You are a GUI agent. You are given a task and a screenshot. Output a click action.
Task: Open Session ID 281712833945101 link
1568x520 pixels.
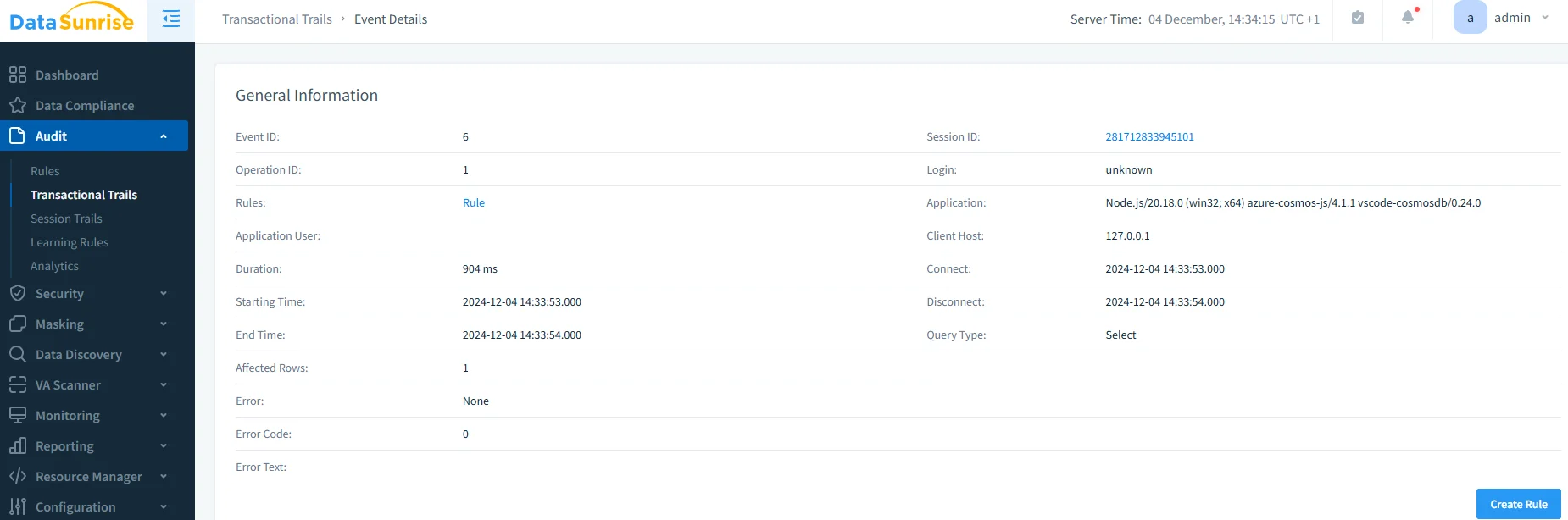(x=1149, y=136)
